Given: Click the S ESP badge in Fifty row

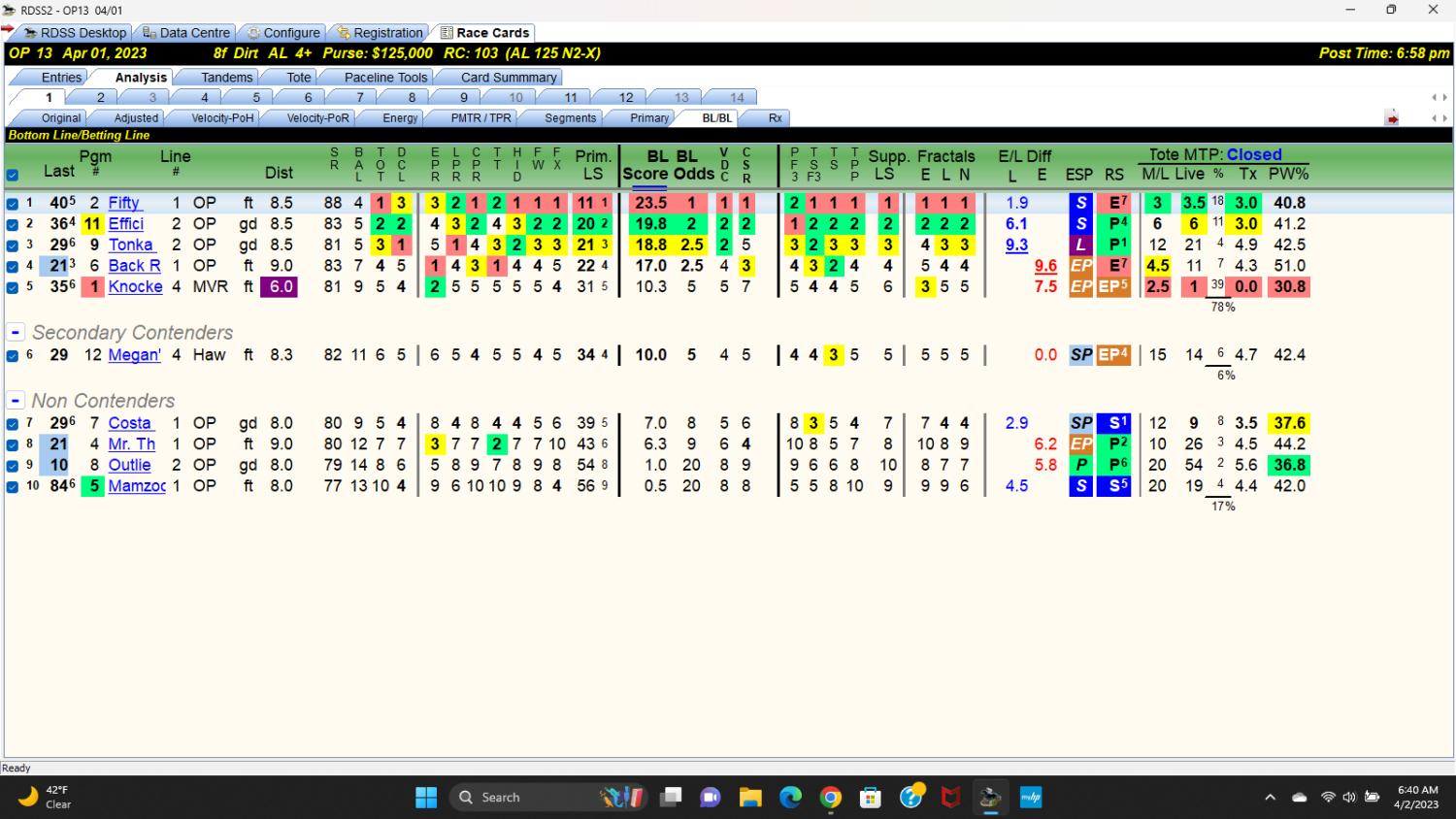Looking at the screenshot, I should coord(1080,203).
